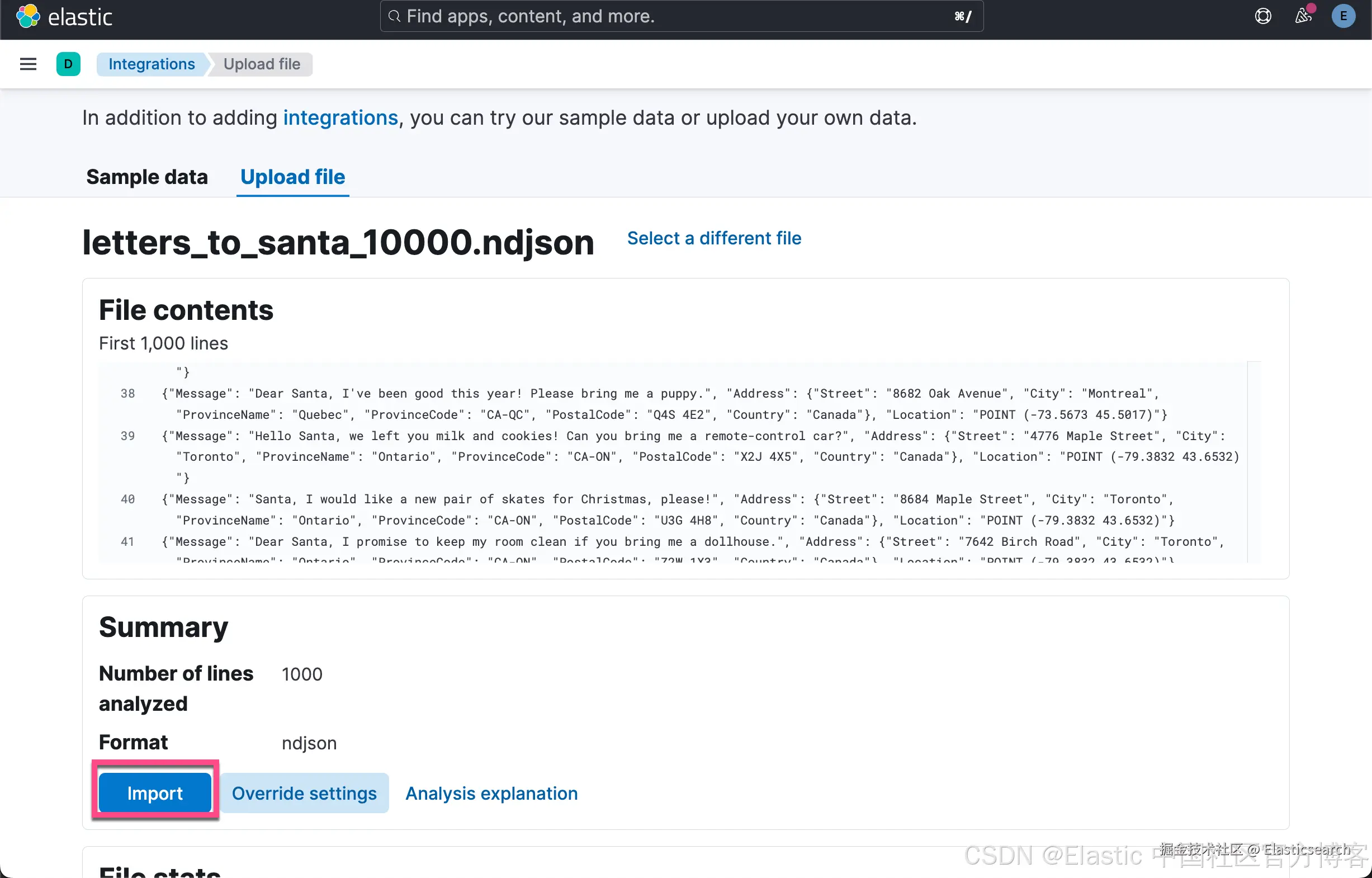
Task: Click the file contents scrollbar
Action: click(1253, 462)
